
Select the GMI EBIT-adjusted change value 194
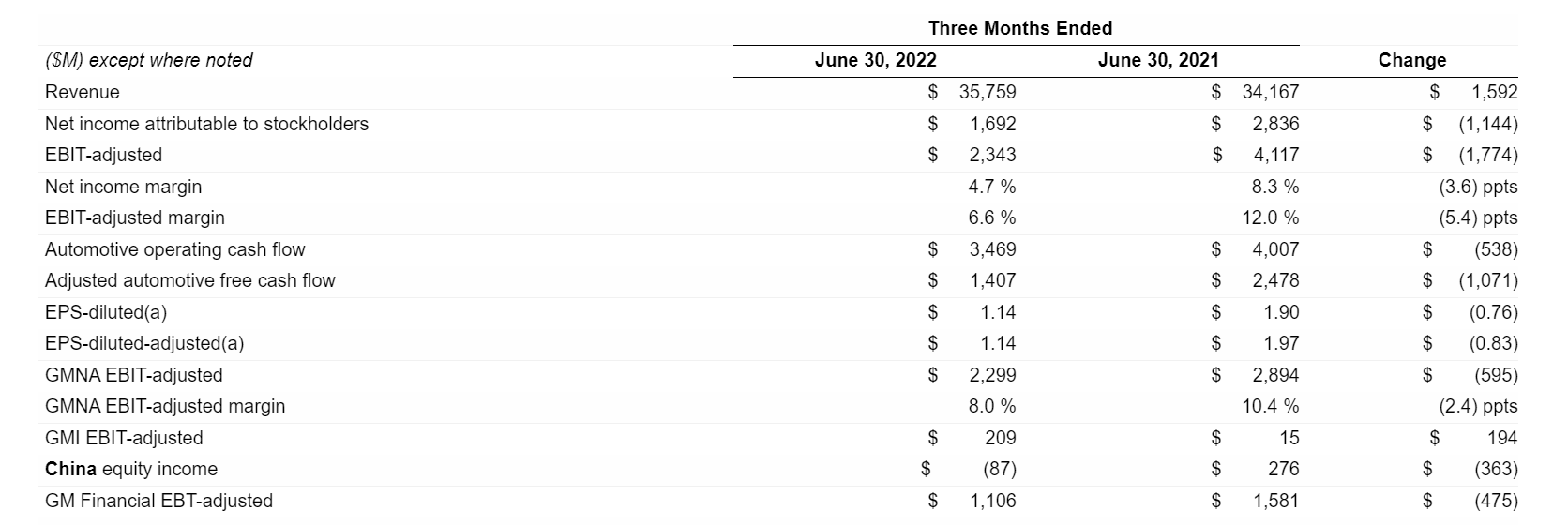(x=1501, y=438)
